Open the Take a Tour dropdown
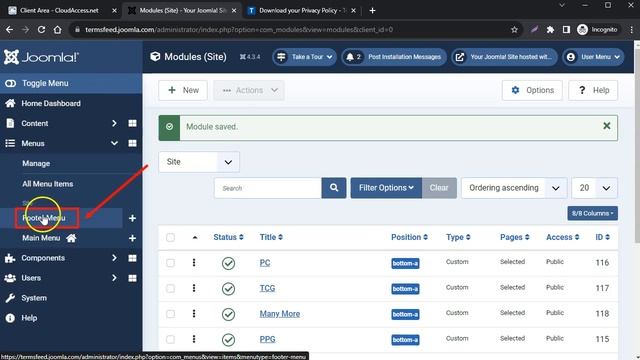This screenshot has height=360, width=640. (x=304, y=57)
